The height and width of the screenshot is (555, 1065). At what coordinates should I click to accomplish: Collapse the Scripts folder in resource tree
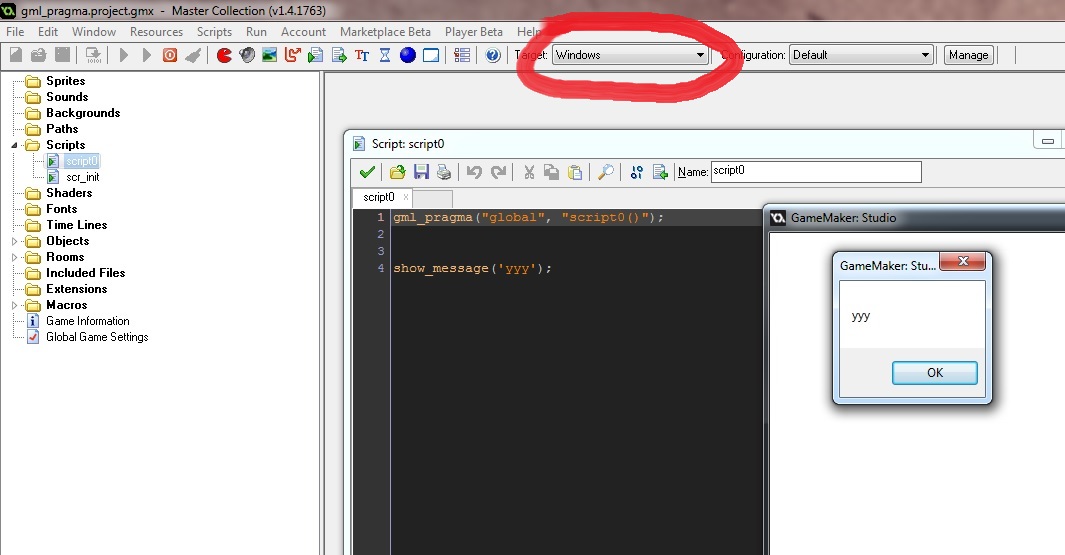(x=15, y=145)
